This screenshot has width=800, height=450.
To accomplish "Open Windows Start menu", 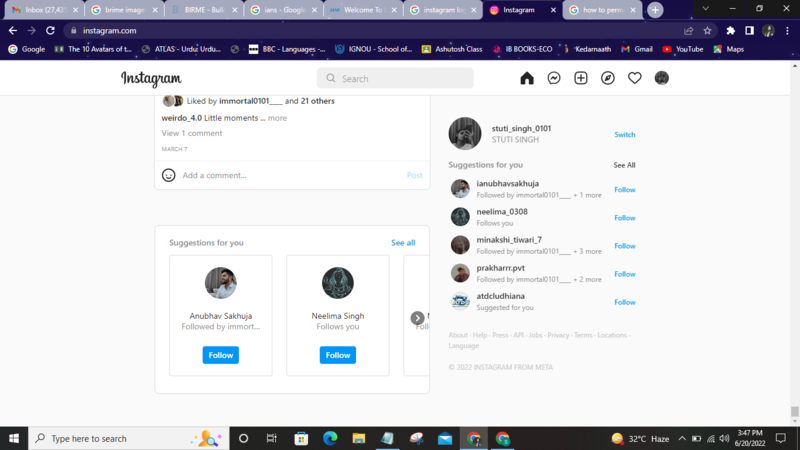I will coord(14,438).
